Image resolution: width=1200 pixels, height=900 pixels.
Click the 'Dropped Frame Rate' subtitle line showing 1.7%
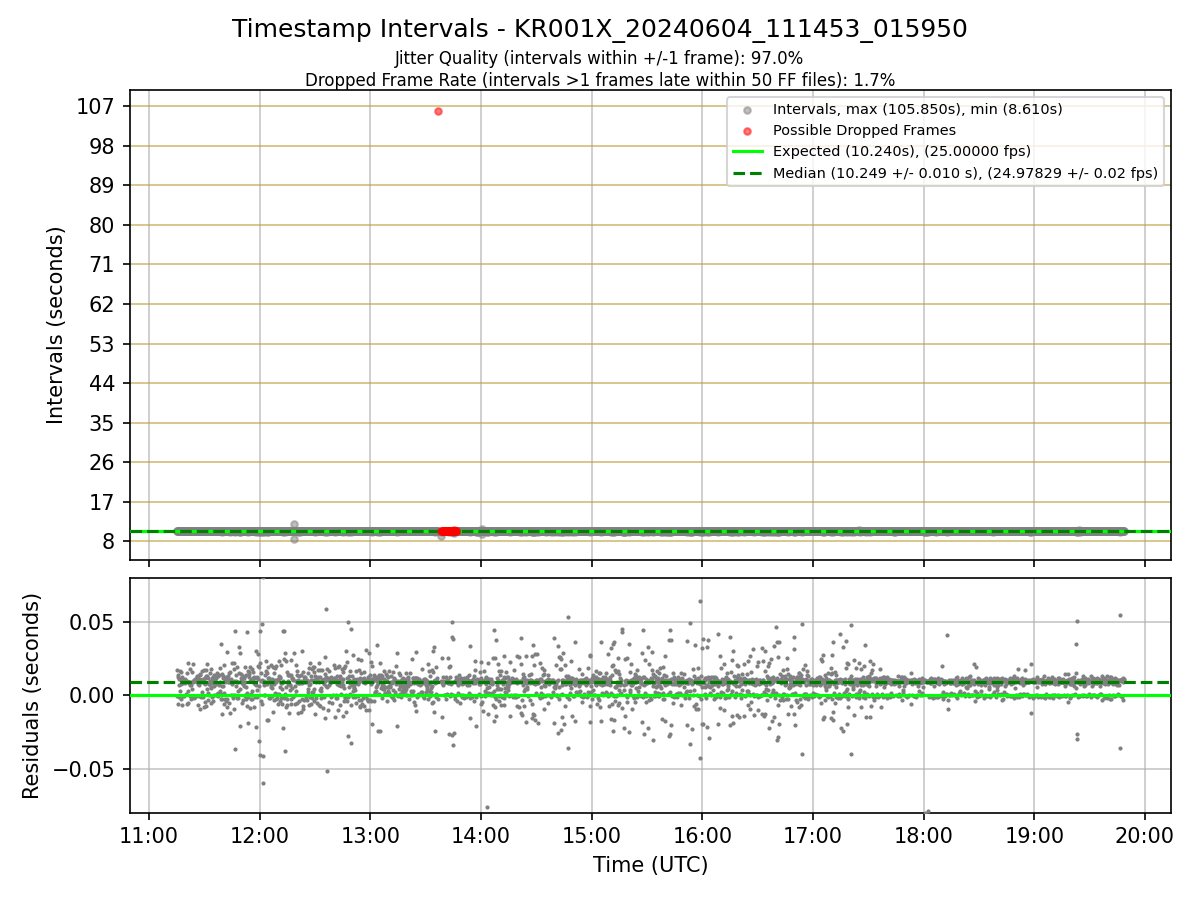(599, 79)
